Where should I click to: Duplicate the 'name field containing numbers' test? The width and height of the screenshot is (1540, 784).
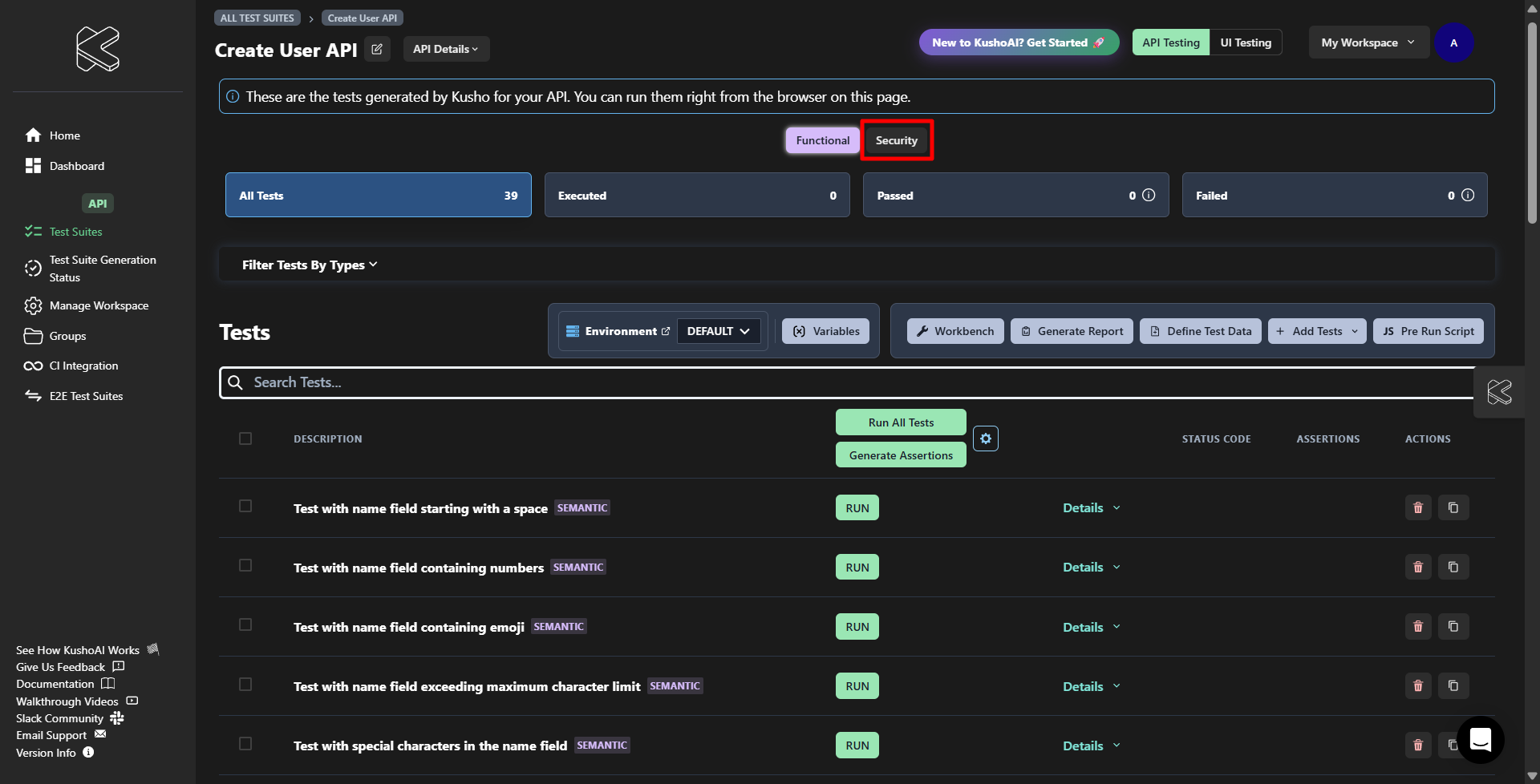(1453, 567)
